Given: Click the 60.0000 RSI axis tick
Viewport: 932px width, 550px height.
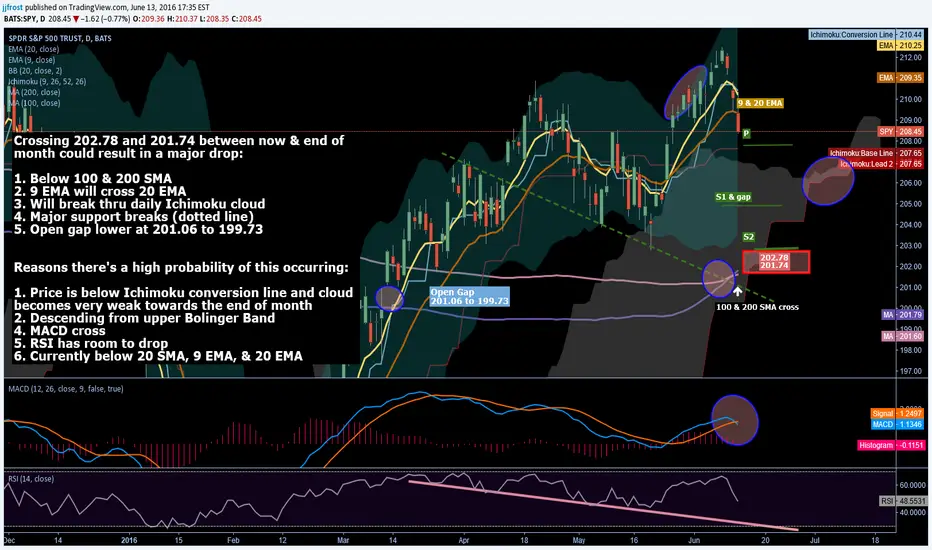Looking at the screenshot, I should (912, 485).
